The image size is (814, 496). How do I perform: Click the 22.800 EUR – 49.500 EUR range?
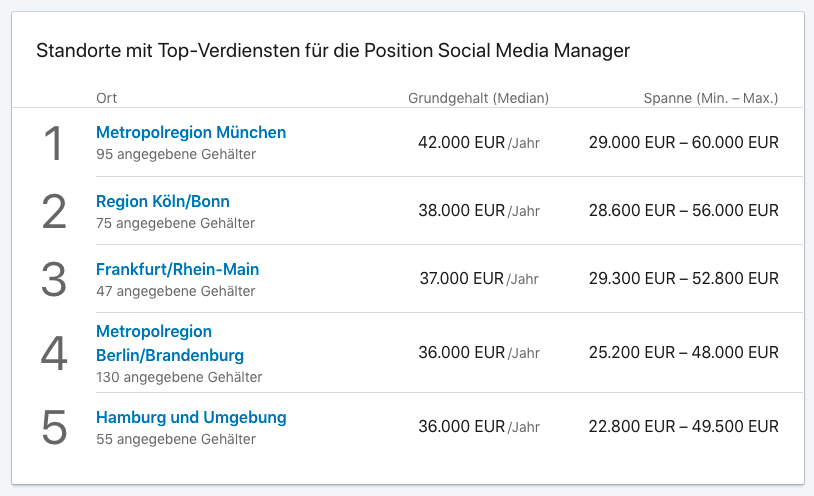(683, 426)
